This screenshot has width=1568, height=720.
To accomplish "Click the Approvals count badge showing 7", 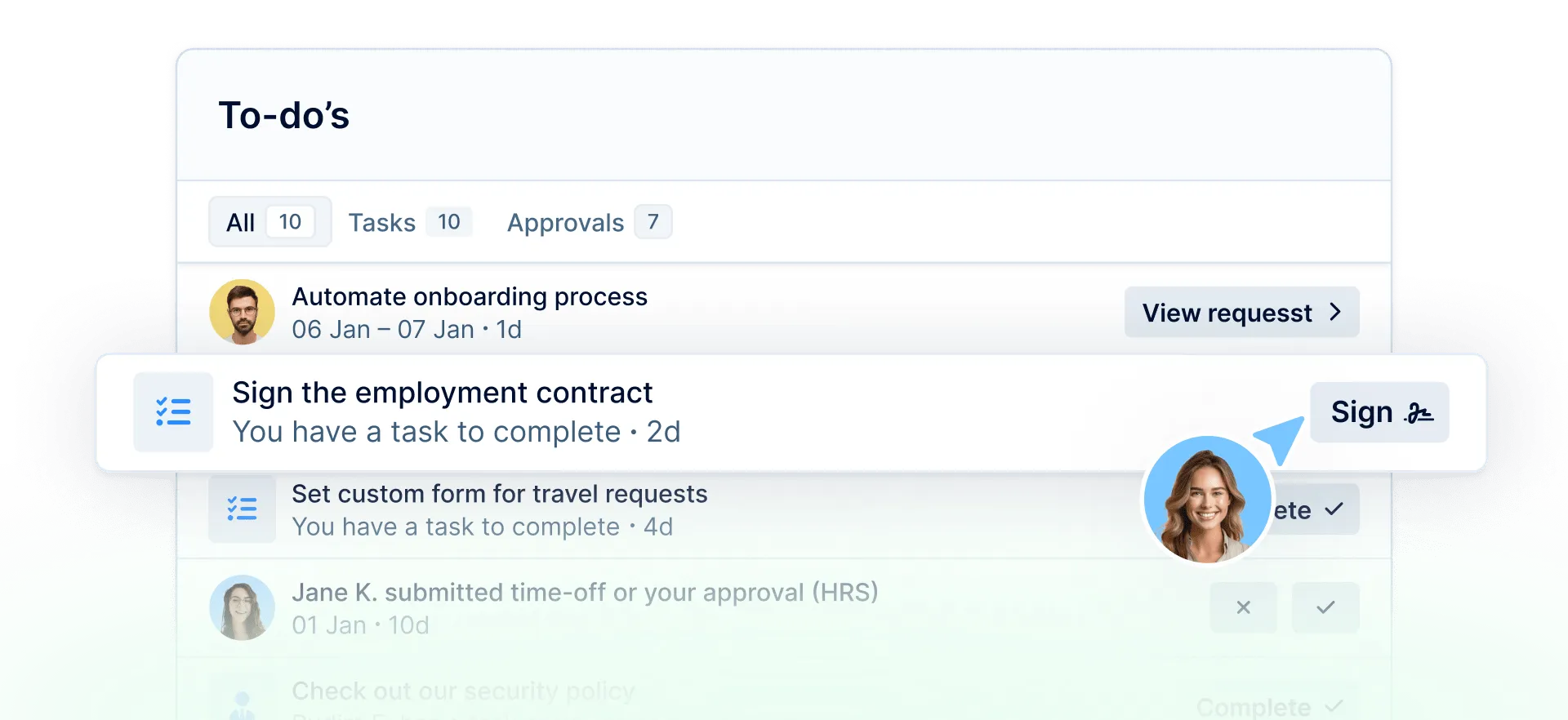I will tap(653, 222).
